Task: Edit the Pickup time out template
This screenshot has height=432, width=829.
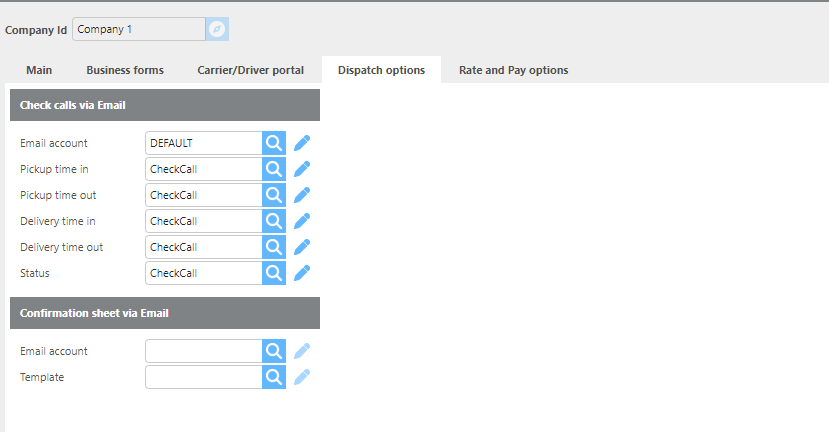Action: click(302, 195)
